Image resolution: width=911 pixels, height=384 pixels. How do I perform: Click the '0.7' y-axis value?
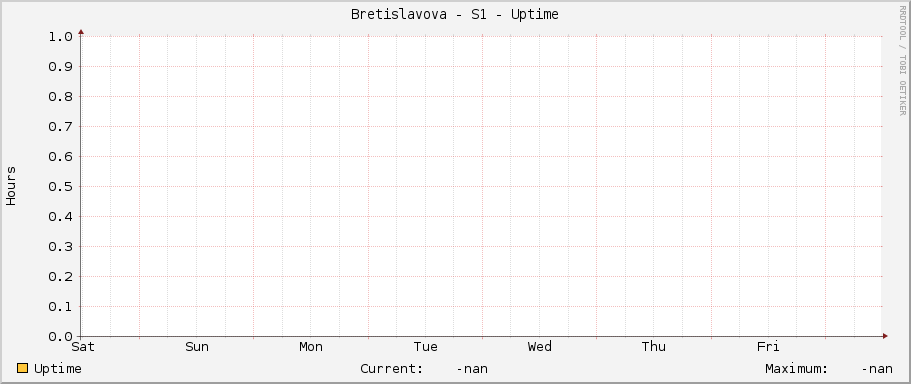[60, 127]
